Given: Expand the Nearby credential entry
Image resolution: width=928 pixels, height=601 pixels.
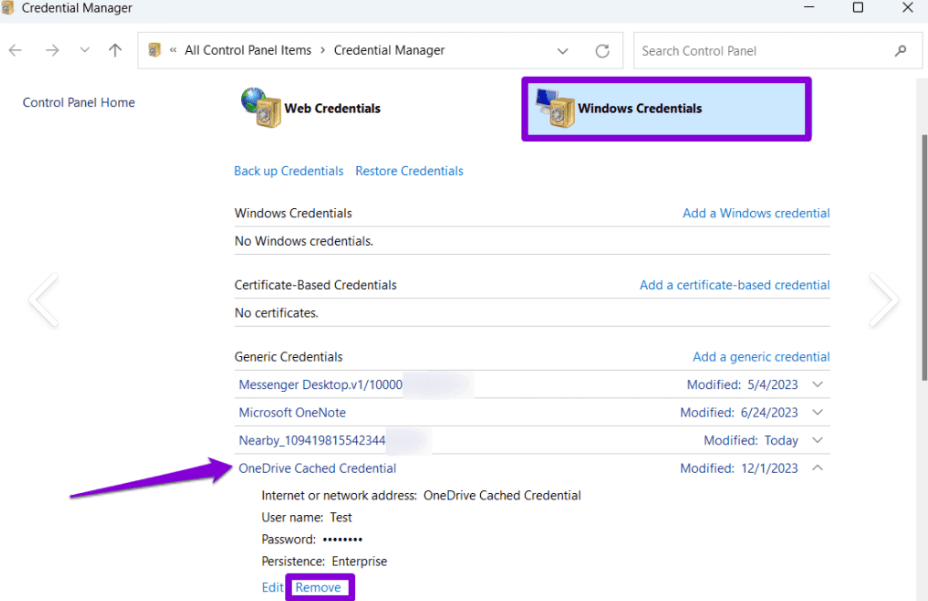Looking at the screenshot, I should (x=817, y=440).
